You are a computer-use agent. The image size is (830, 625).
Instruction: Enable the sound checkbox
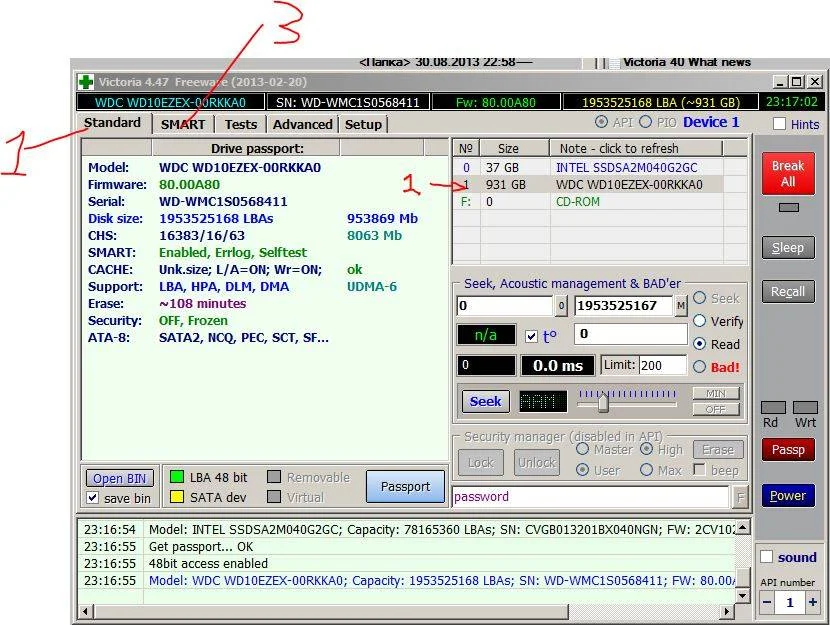tap(767, 557)
